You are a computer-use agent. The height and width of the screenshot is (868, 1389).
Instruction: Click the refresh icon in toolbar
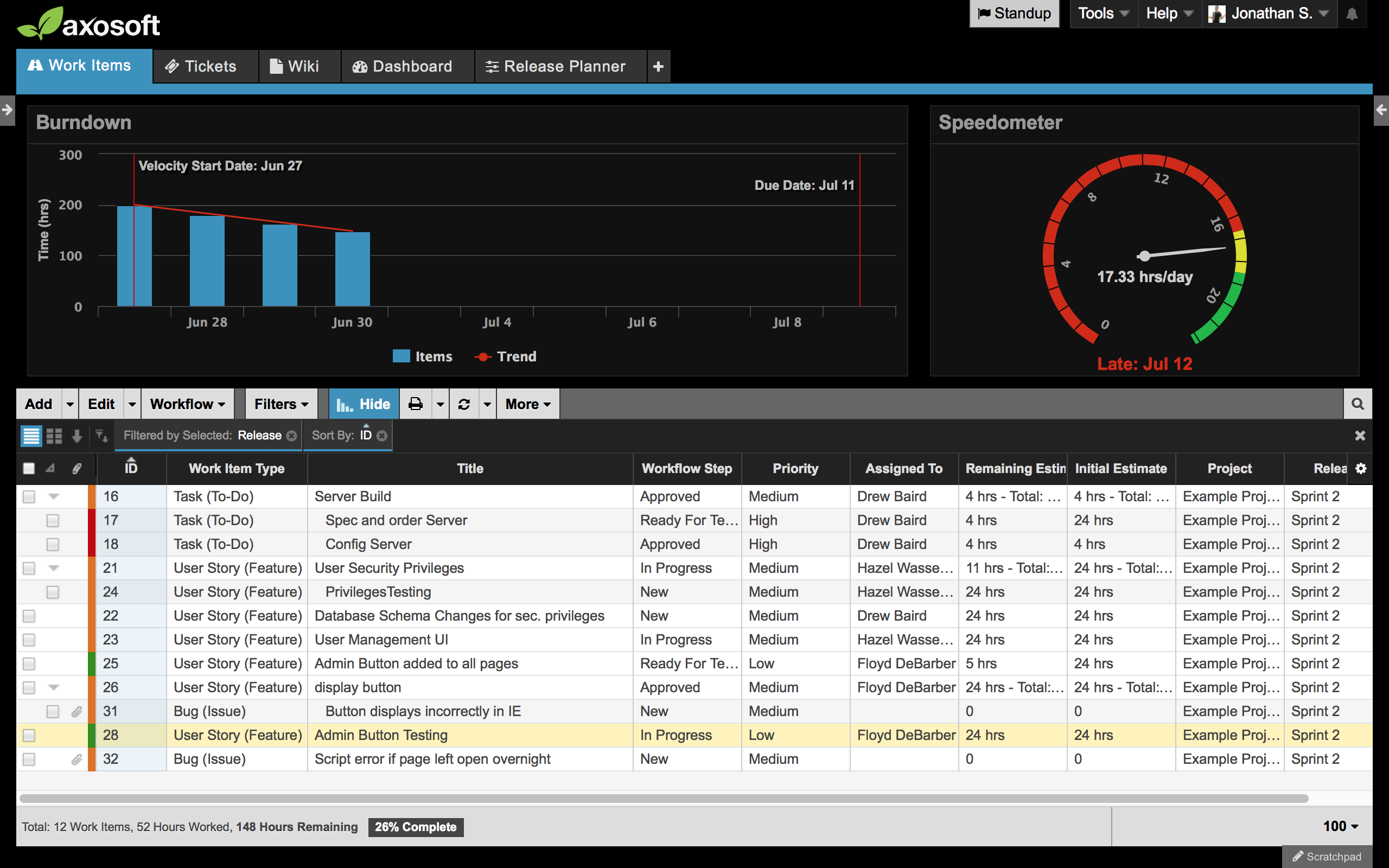pyautogui.click(x=464, y=404)
